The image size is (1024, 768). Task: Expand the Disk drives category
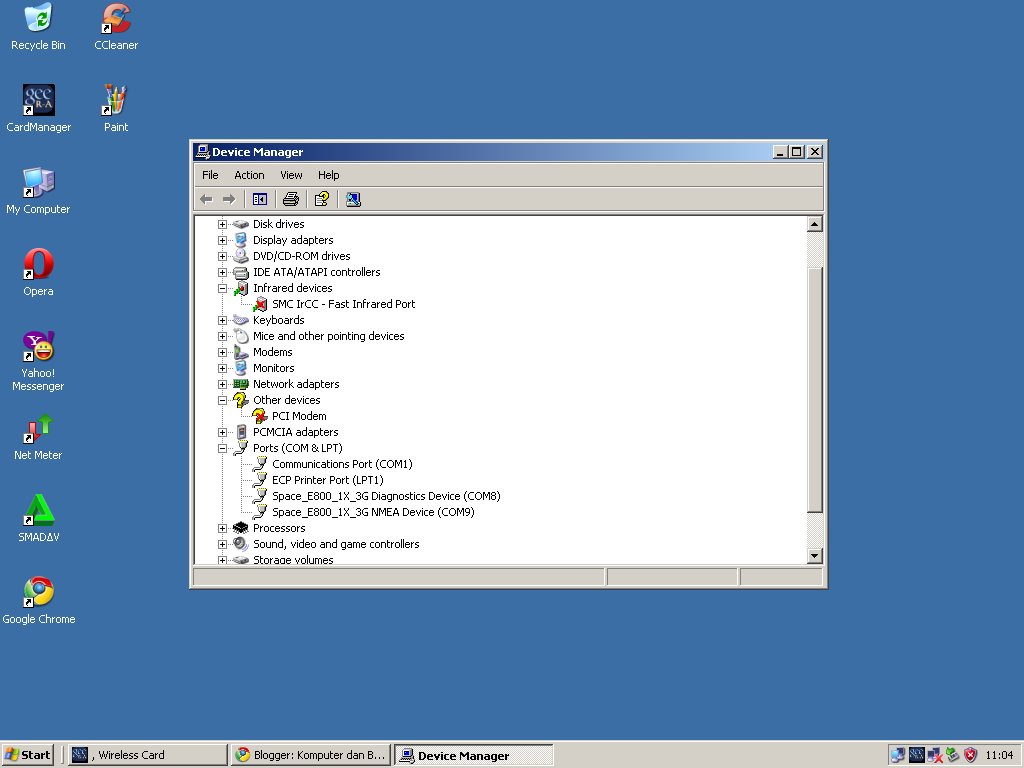click(223, 224)
